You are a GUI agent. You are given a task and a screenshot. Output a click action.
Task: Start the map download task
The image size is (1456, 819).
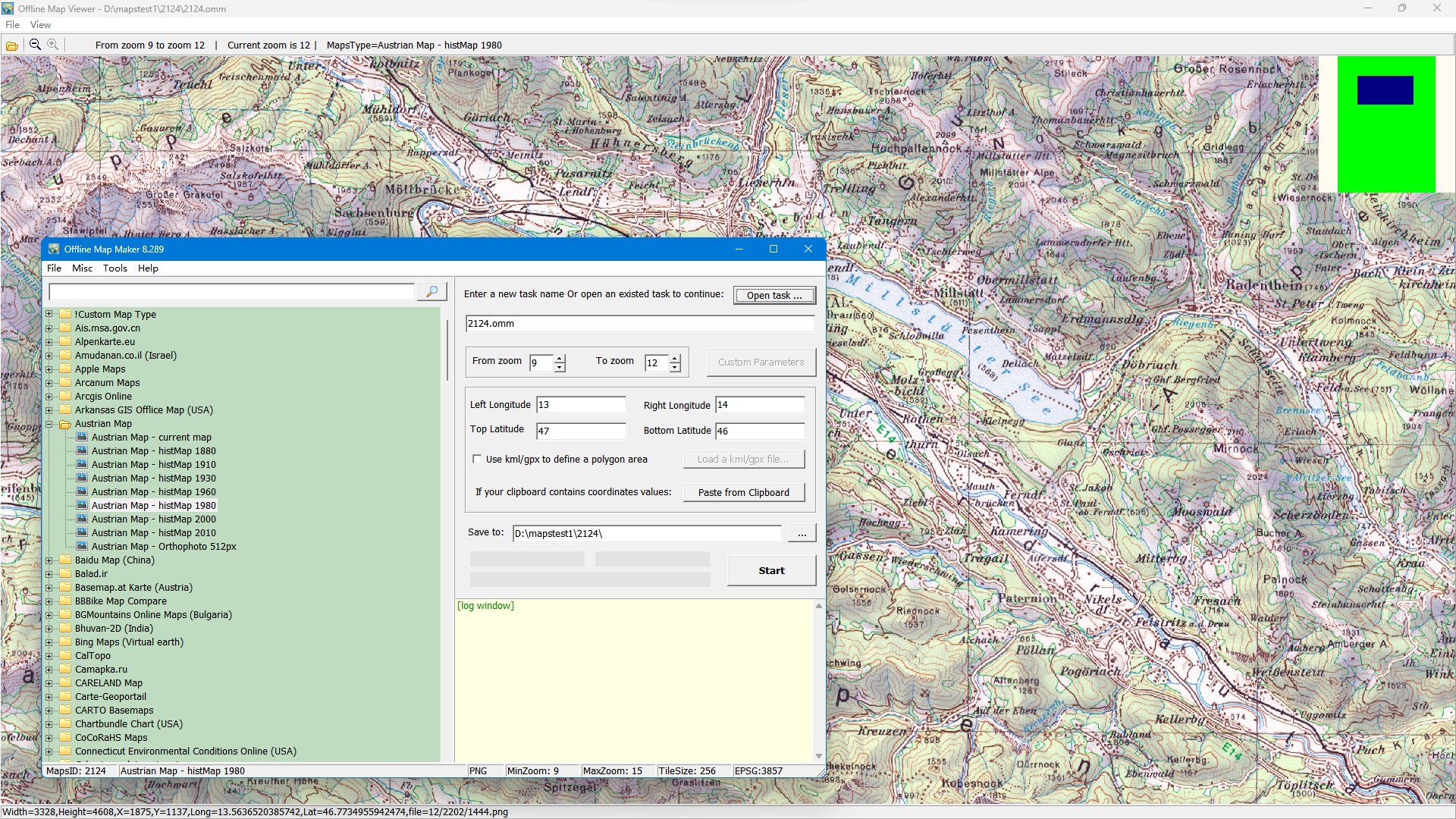point(771,571)
